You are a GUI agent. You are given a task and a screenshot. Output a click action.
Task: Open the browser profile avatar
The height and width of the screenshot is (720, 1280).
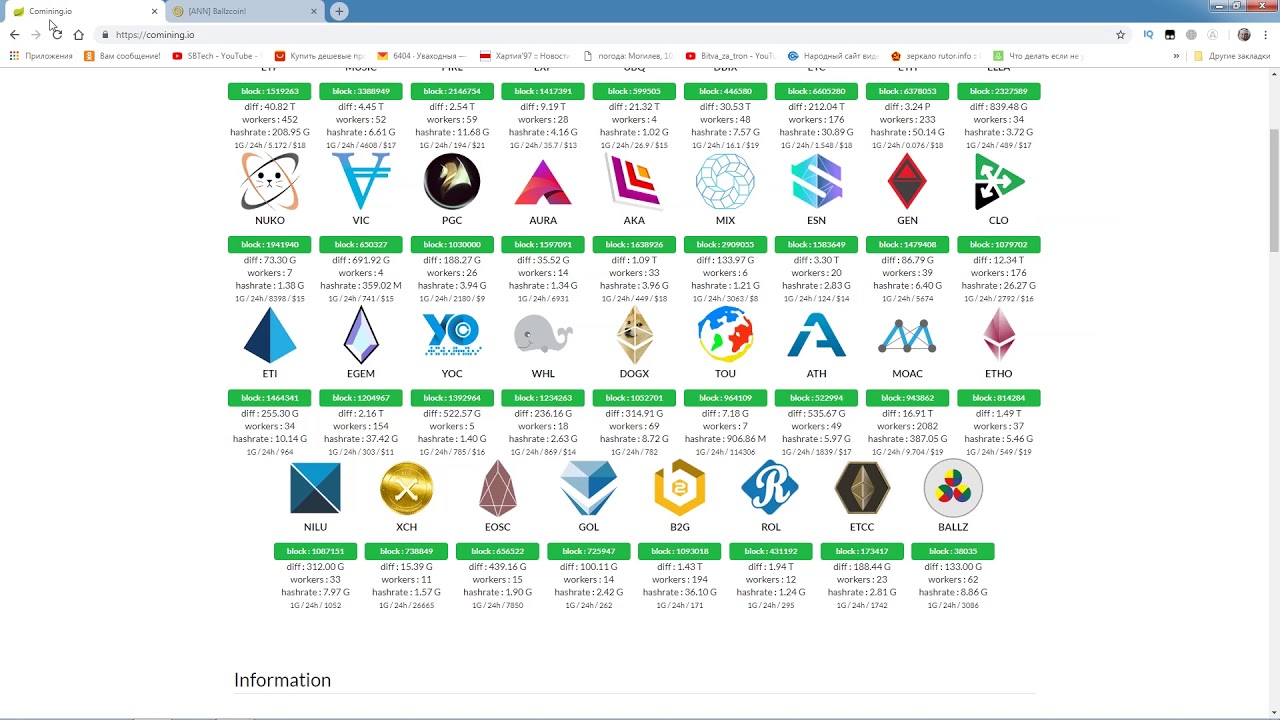click(x=1244, y=34)
